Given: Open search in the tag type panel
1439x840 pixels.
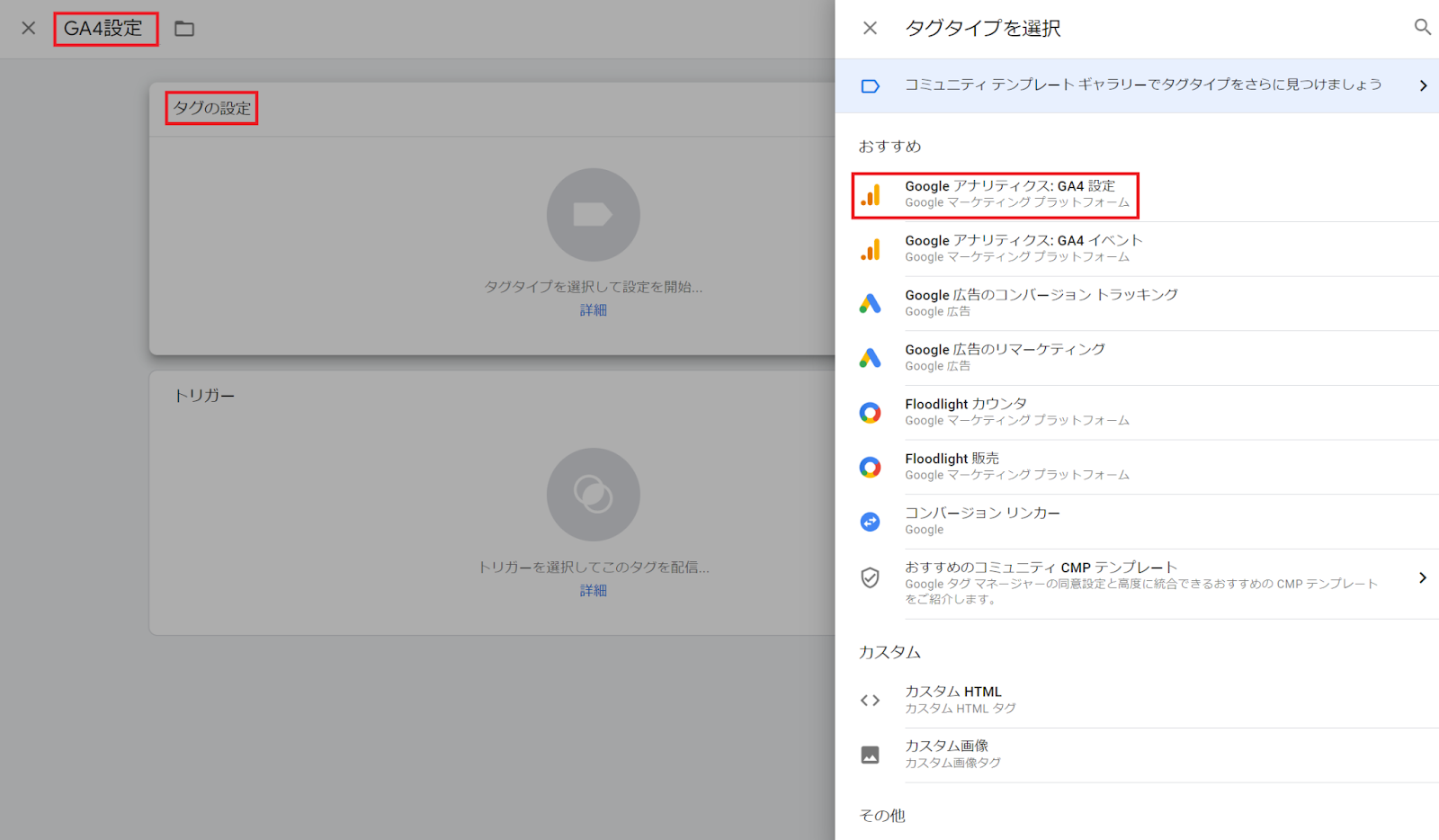Looking at the screenshot, I should pos(1422,27).
